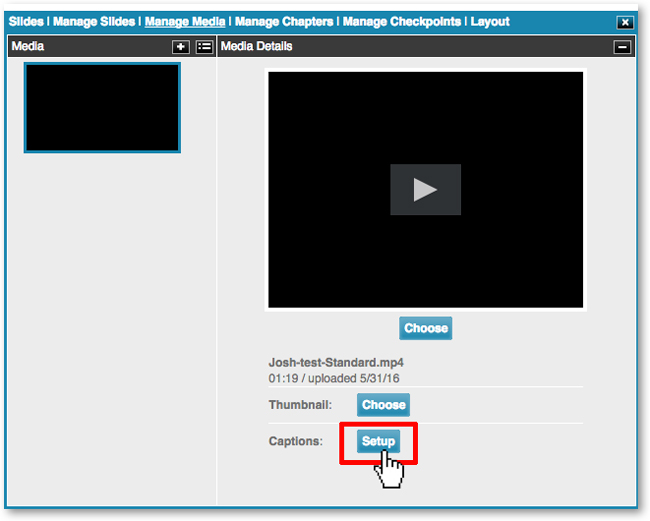Close the dialog with X button
The width and height of the screenshot is (650, 521).
coord(625,22)
